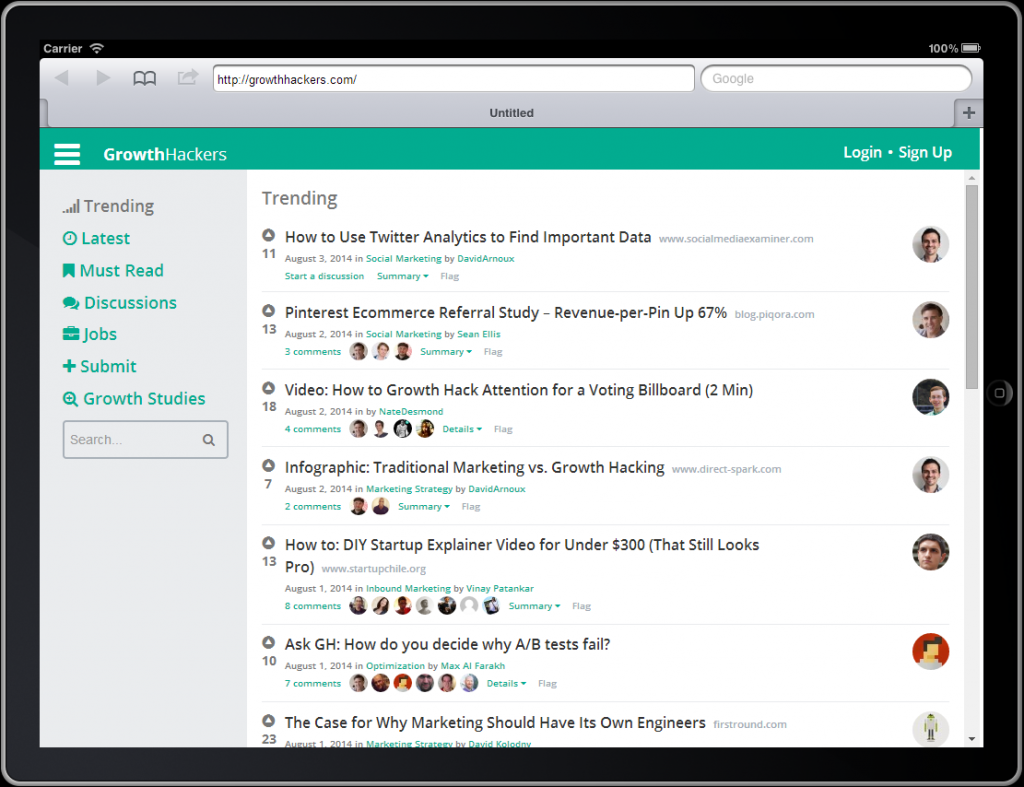Expand Summary dropdown on the Infographic post
Viewport: 1024px width, 787px height.
(424, 507)
